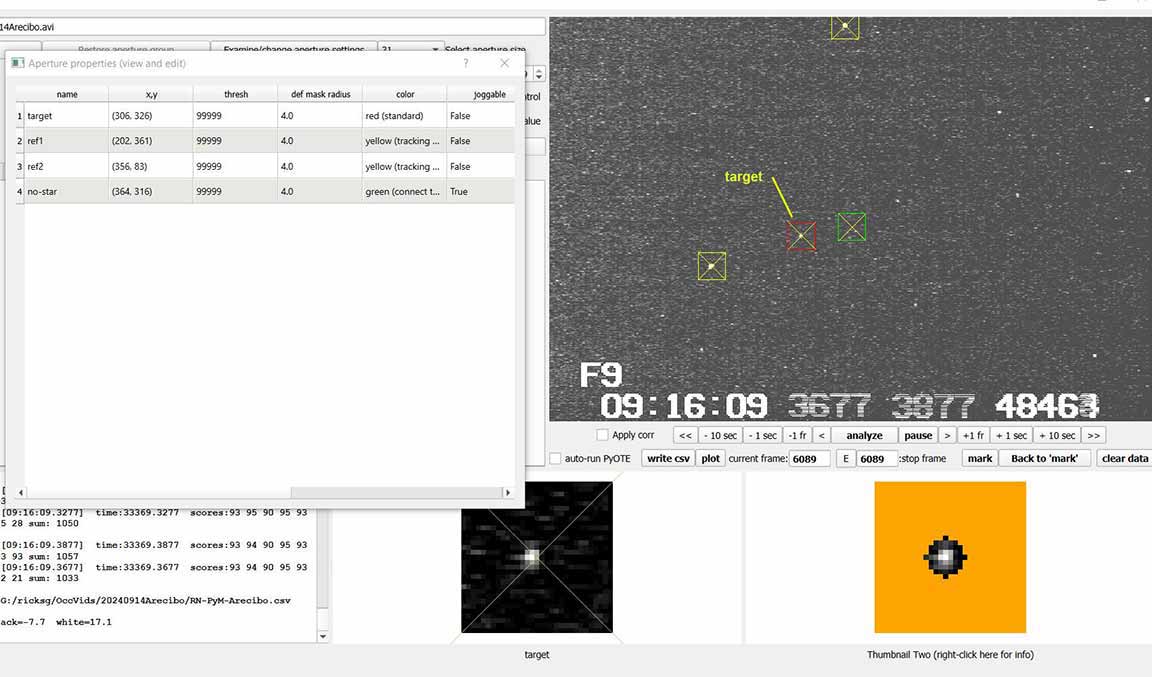Play backward with < button
Screen dimensions: 1152x677
(x=821, y=435)
